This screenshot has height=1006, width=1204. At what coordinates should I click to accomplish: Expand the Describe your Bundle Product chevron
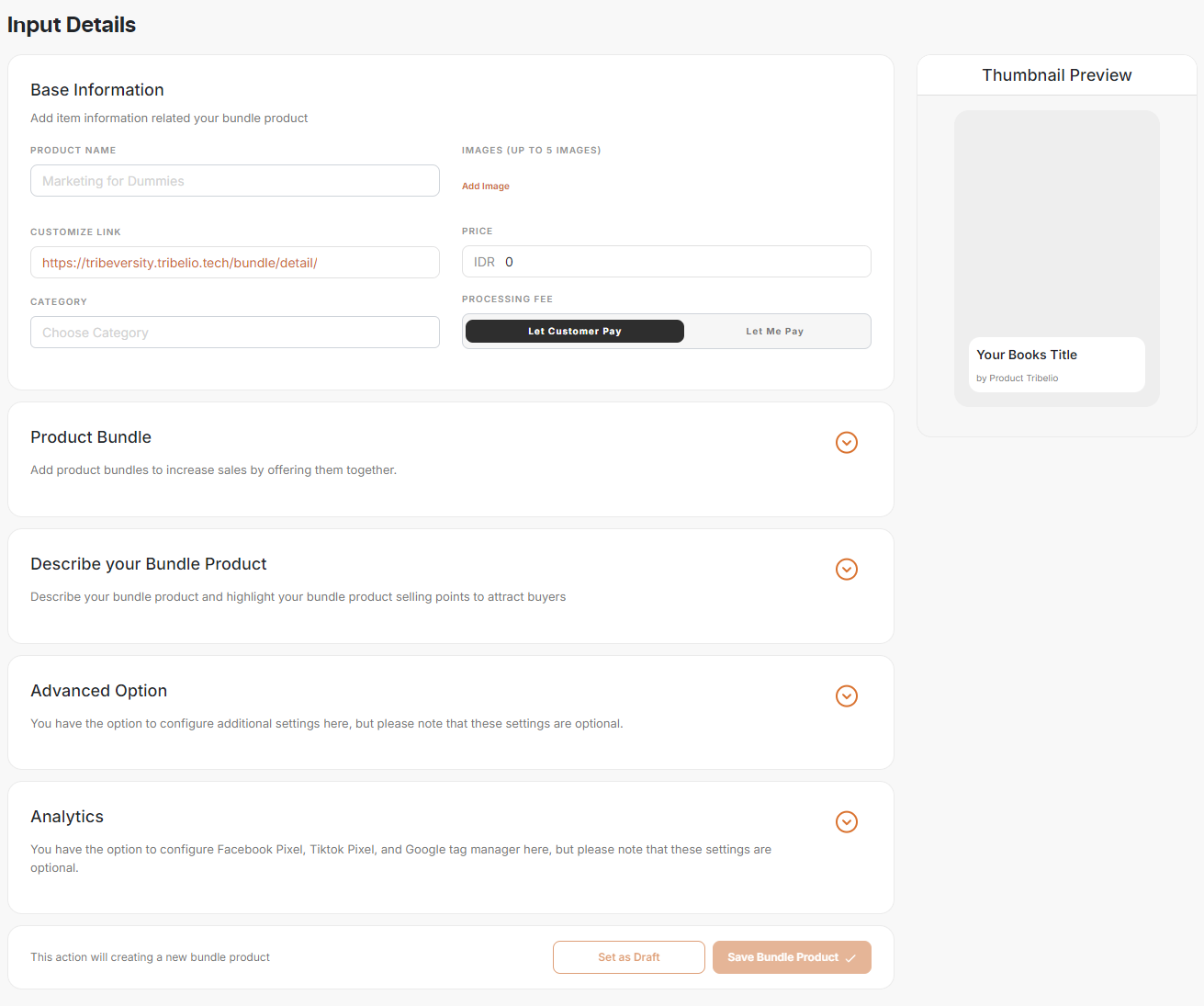[x=846, y=570]
